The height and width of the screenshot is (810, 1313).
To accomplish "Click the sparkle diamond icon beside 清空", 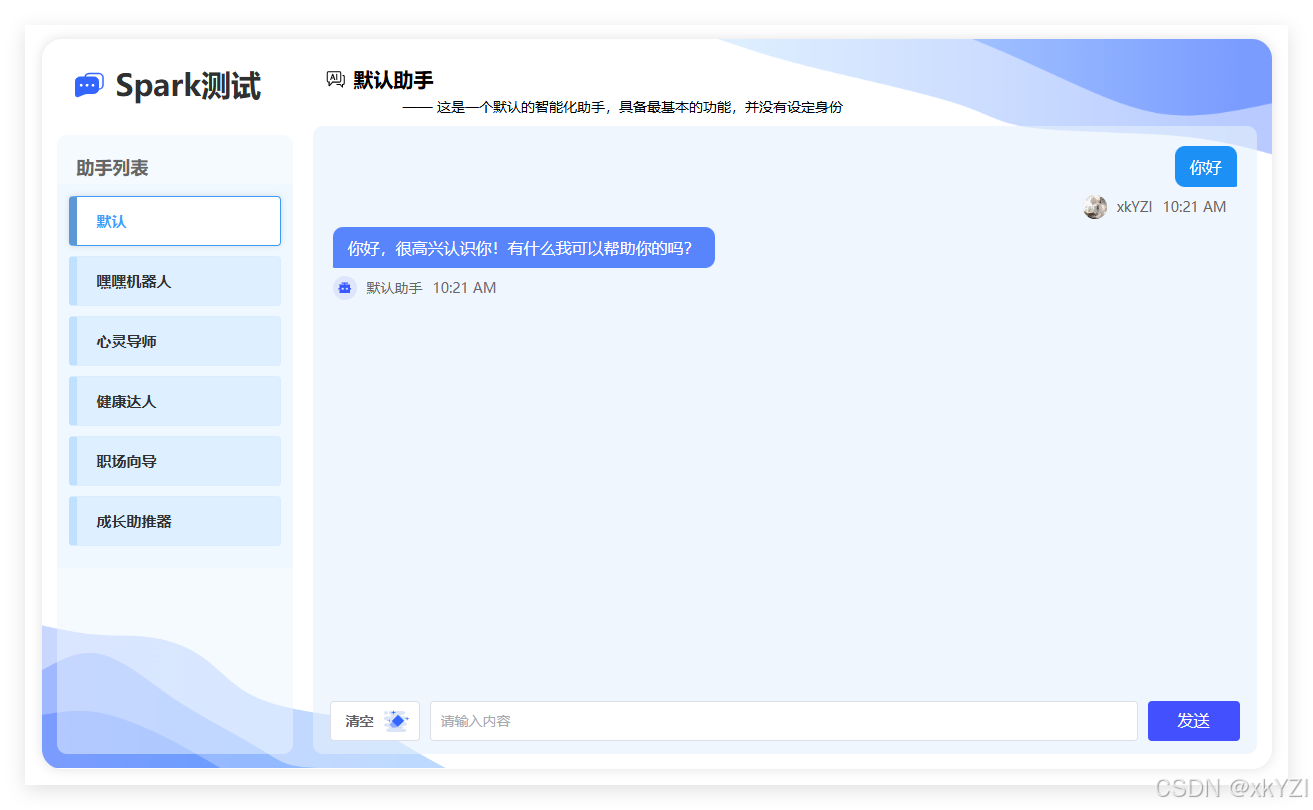I will pyautogui.click(x=398, y=720).
